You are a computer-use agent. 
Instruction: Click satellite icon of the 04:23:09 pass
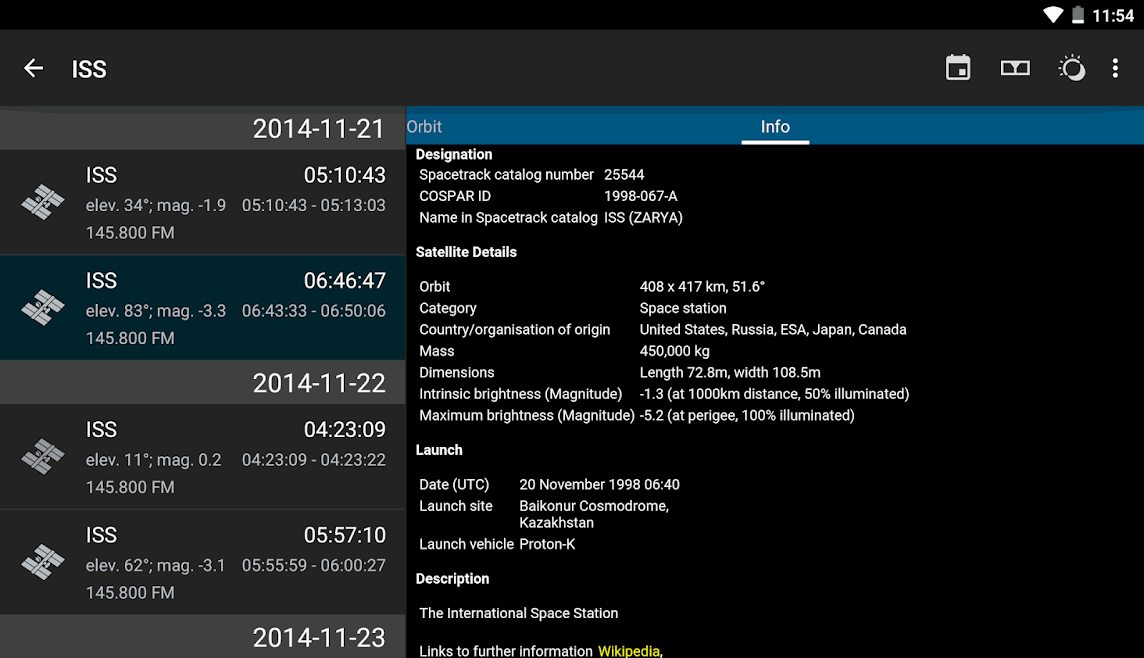pos(43,457)
